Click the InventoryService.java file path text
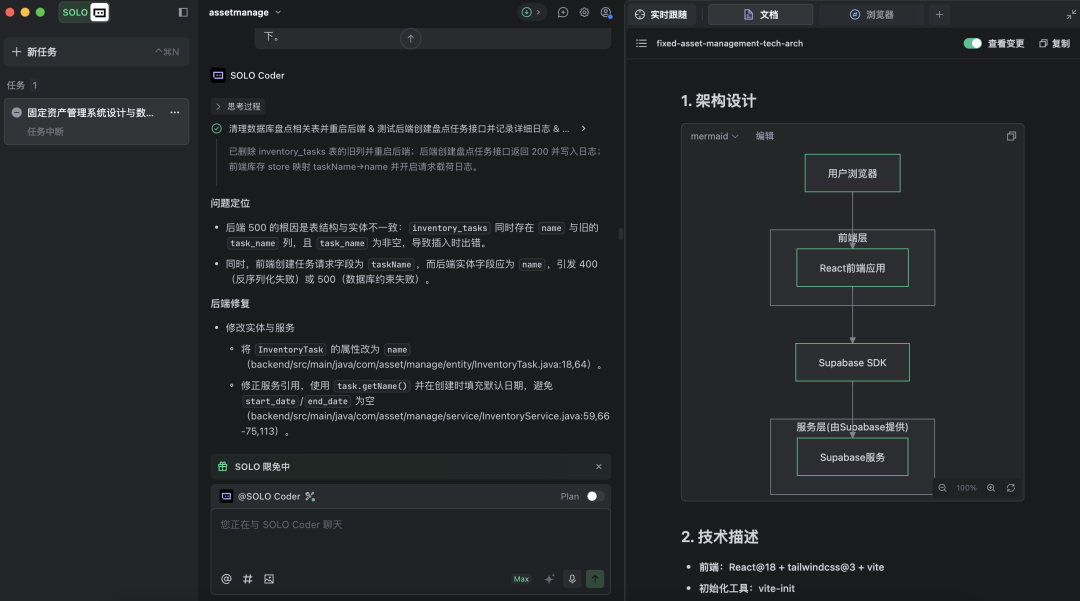Screen dimensions: 1080x601 [x=425, y=423]
